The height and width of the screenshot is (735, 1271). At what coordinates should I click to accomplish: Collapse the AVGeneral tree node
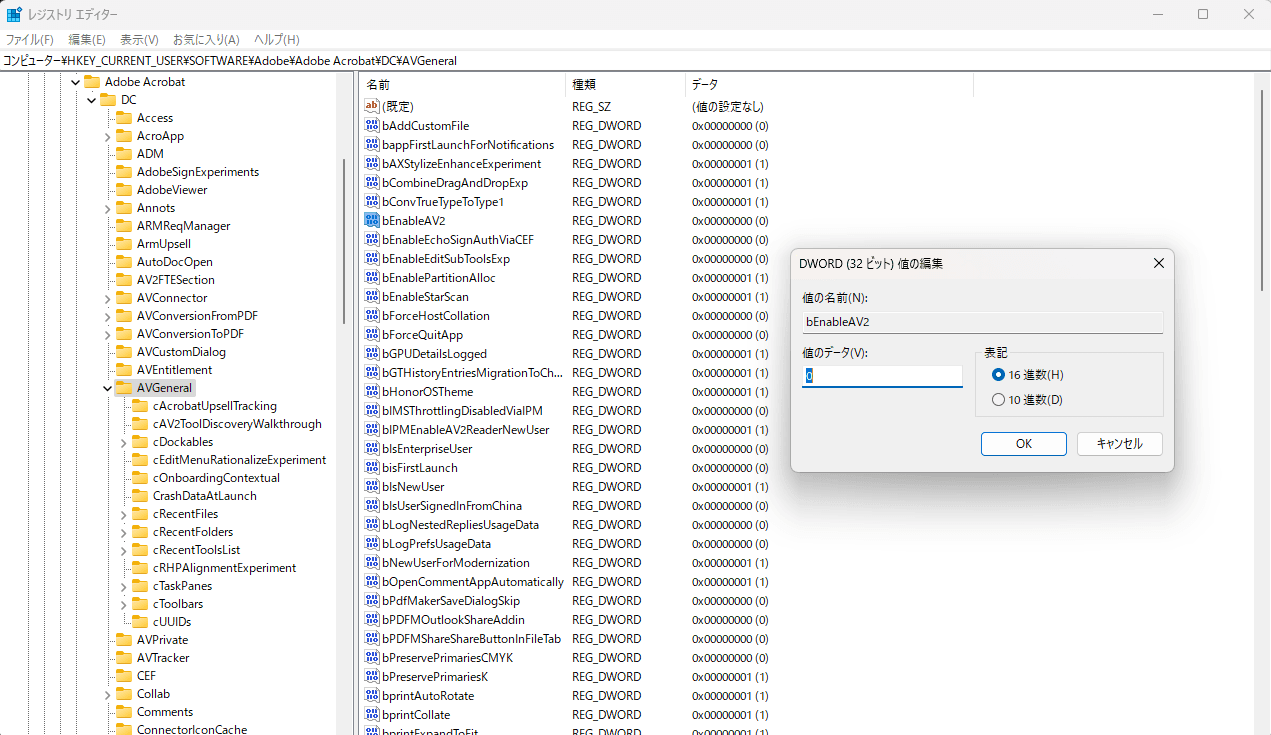[x=107, y=388]
